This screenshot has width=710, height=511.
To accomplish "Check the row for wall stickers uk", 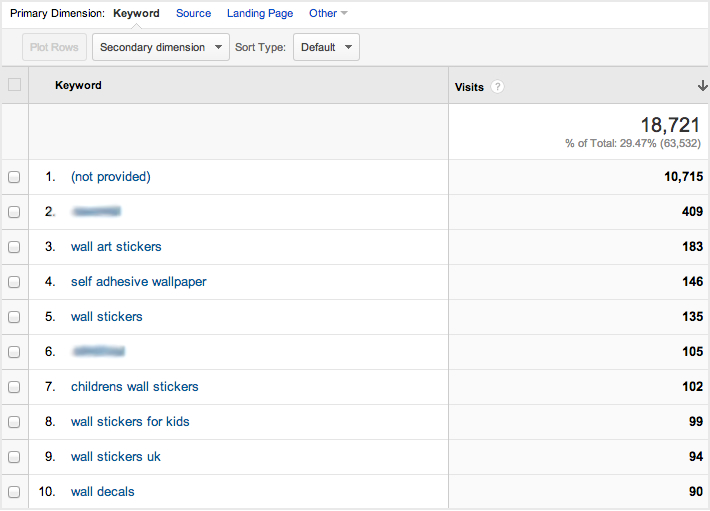I will (x=14, y=457).
